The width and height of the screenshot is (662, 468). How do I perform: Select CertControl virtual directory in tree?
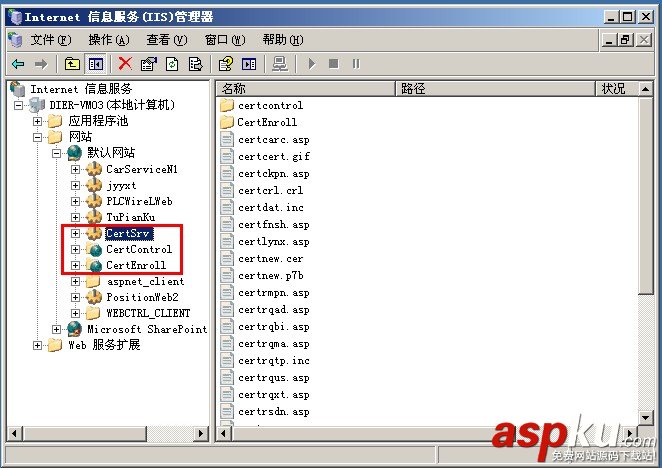coord(139,249)
